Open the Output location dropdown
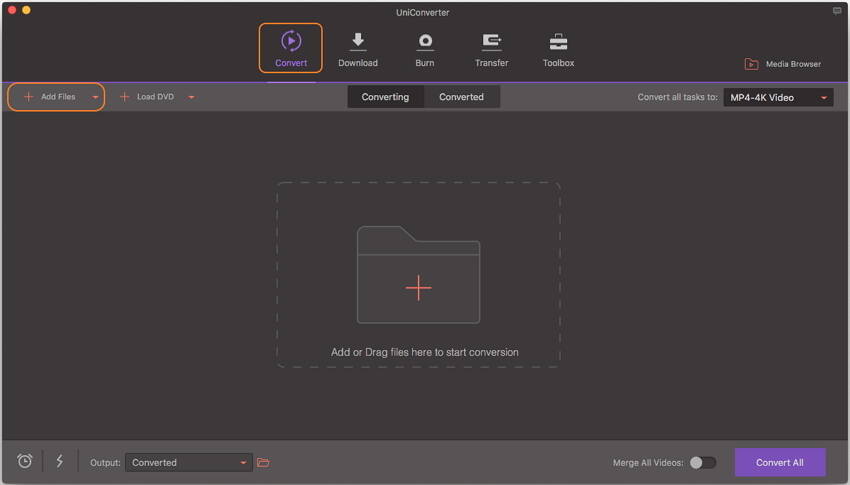The image size is (850, 485). coord(189,462)
